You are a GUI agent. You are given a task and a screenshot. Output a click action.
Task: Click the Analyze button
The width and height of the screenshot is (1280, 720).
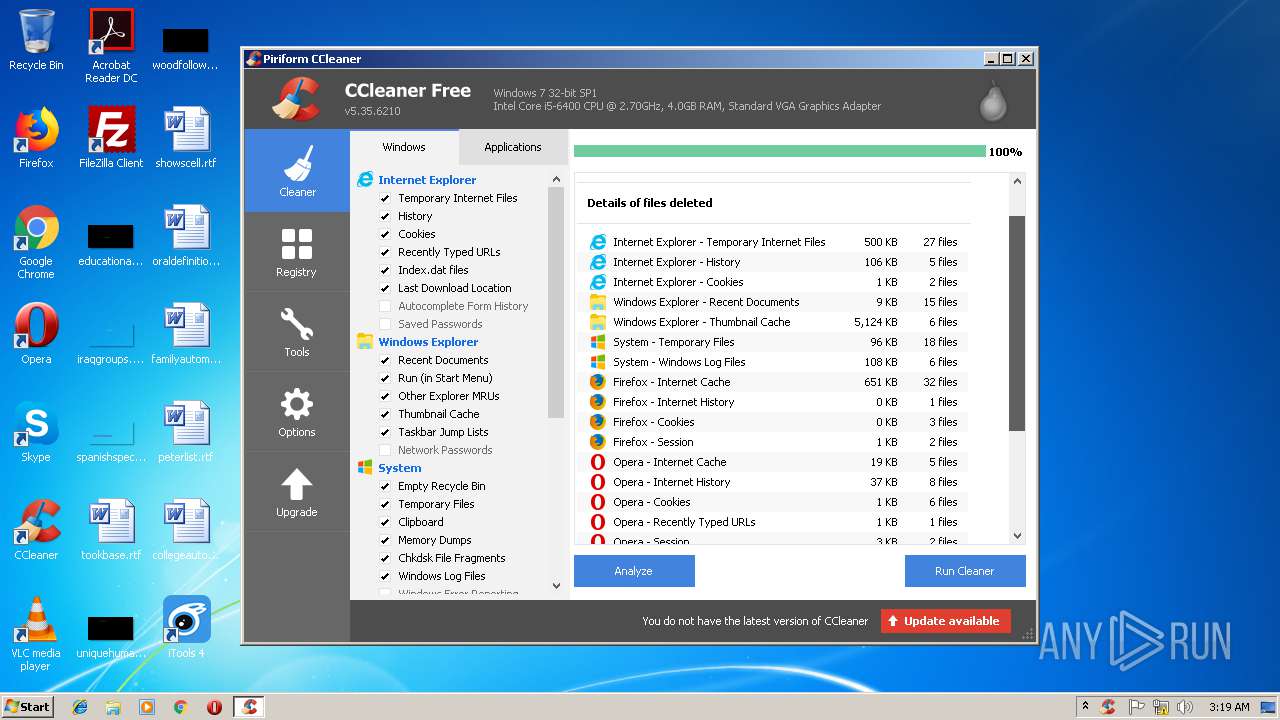(634, 571)
